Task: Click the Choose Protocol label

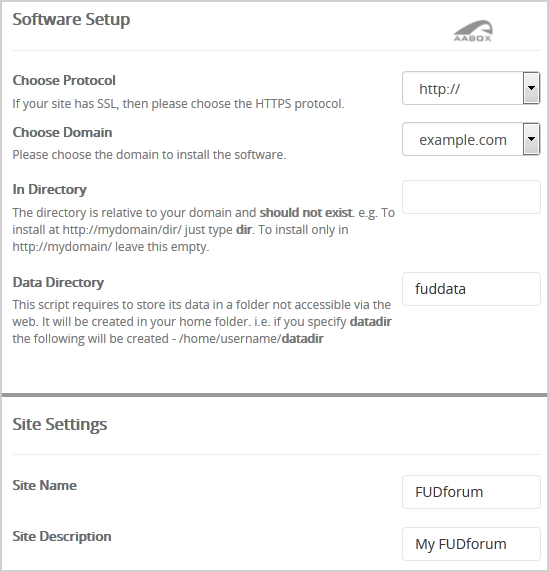Action: pyautogui.click(x=64, y=80)
